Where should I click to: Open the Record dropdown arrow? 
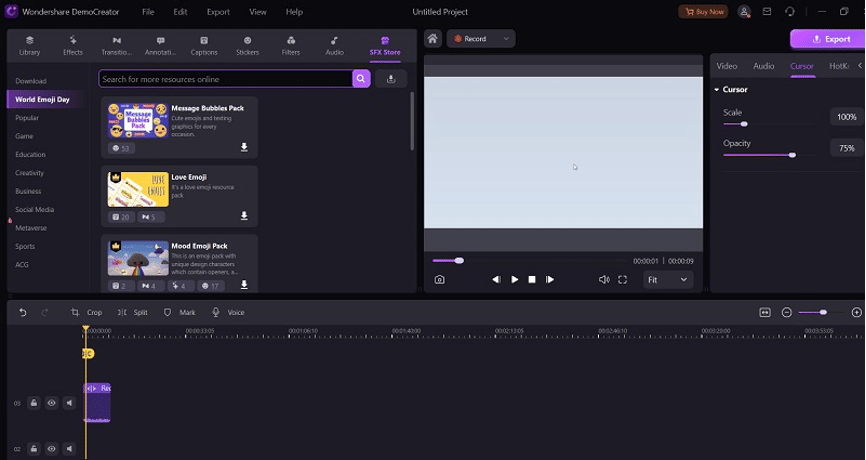[506, 39]
